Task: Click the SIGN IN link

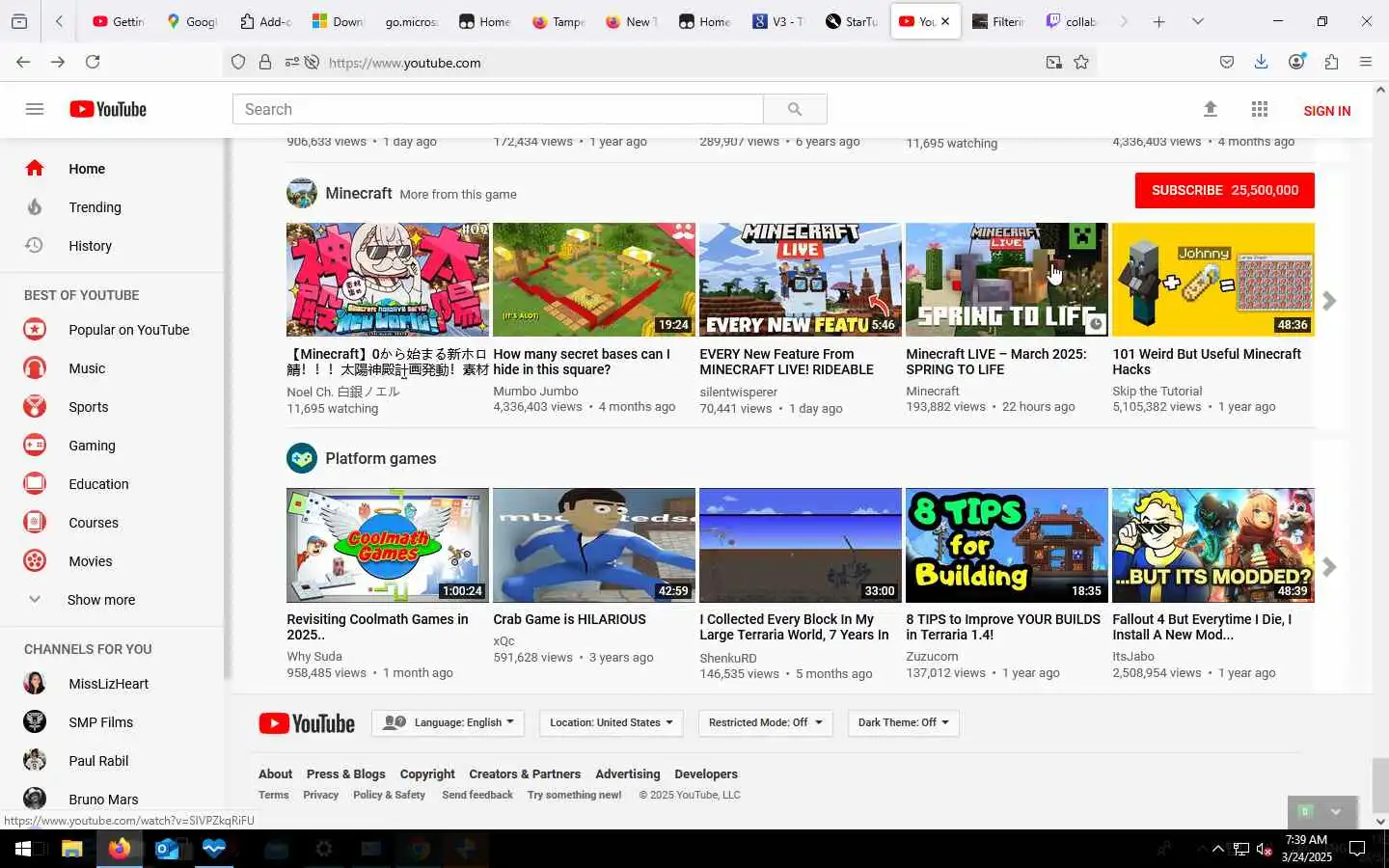Action: [x=1326, y=111]
